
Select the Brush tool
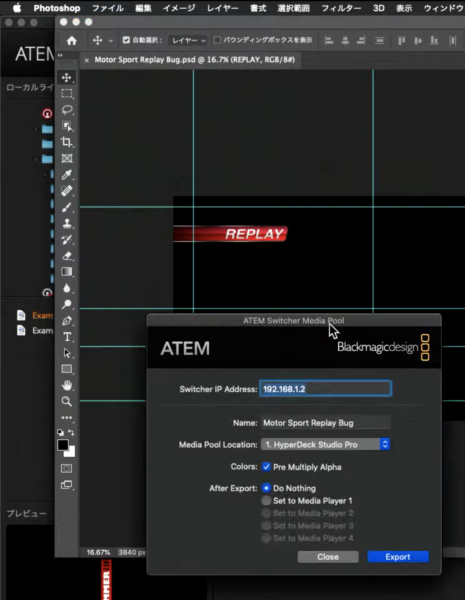point(67,207)
